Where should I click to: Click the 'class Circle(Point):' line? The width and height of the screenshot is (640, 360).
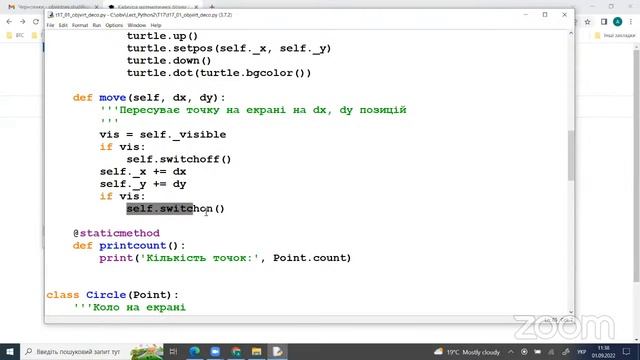[x=112, y=295]
